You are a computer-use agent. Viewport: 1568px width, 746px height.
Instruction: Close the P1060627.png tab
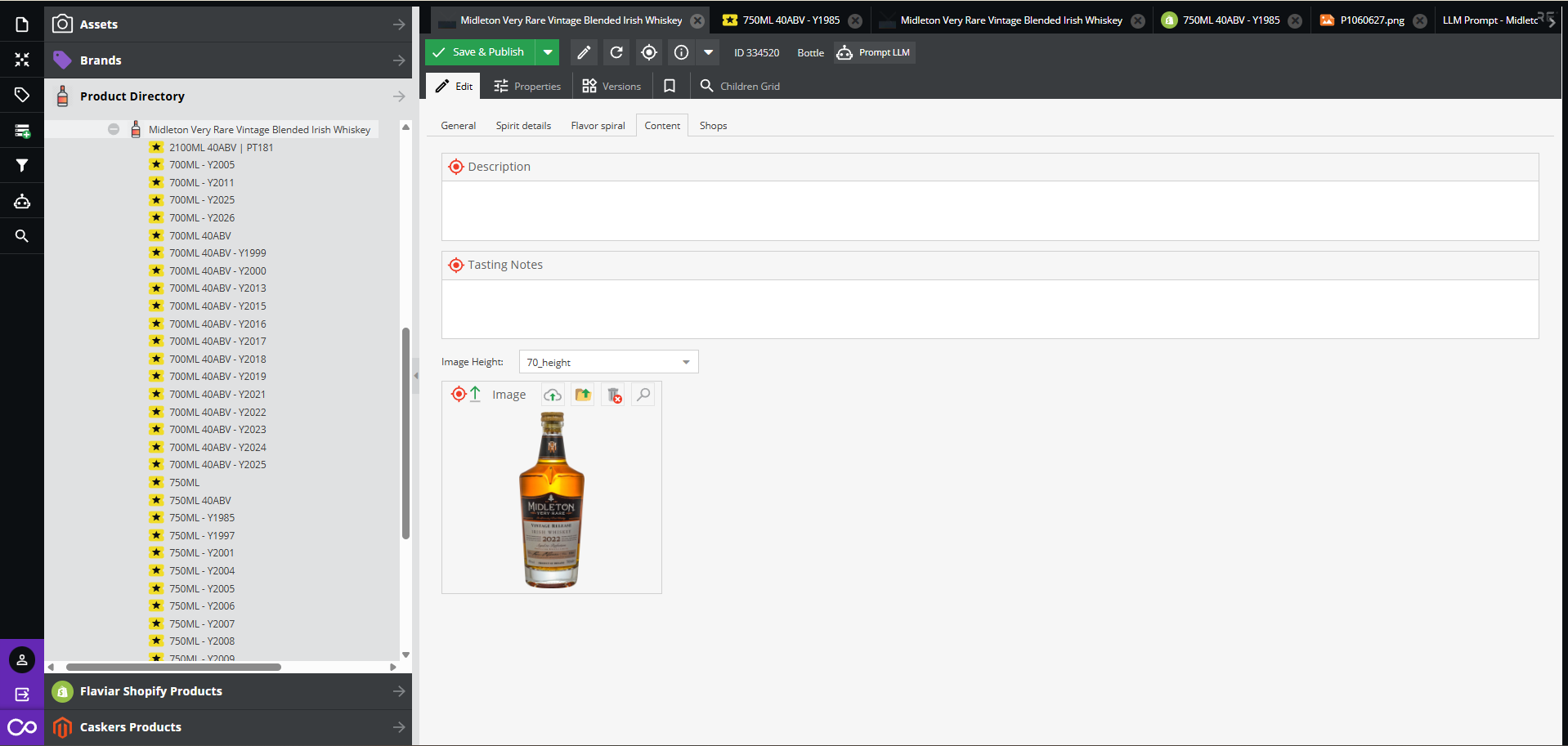click(x=1420, y=20)
